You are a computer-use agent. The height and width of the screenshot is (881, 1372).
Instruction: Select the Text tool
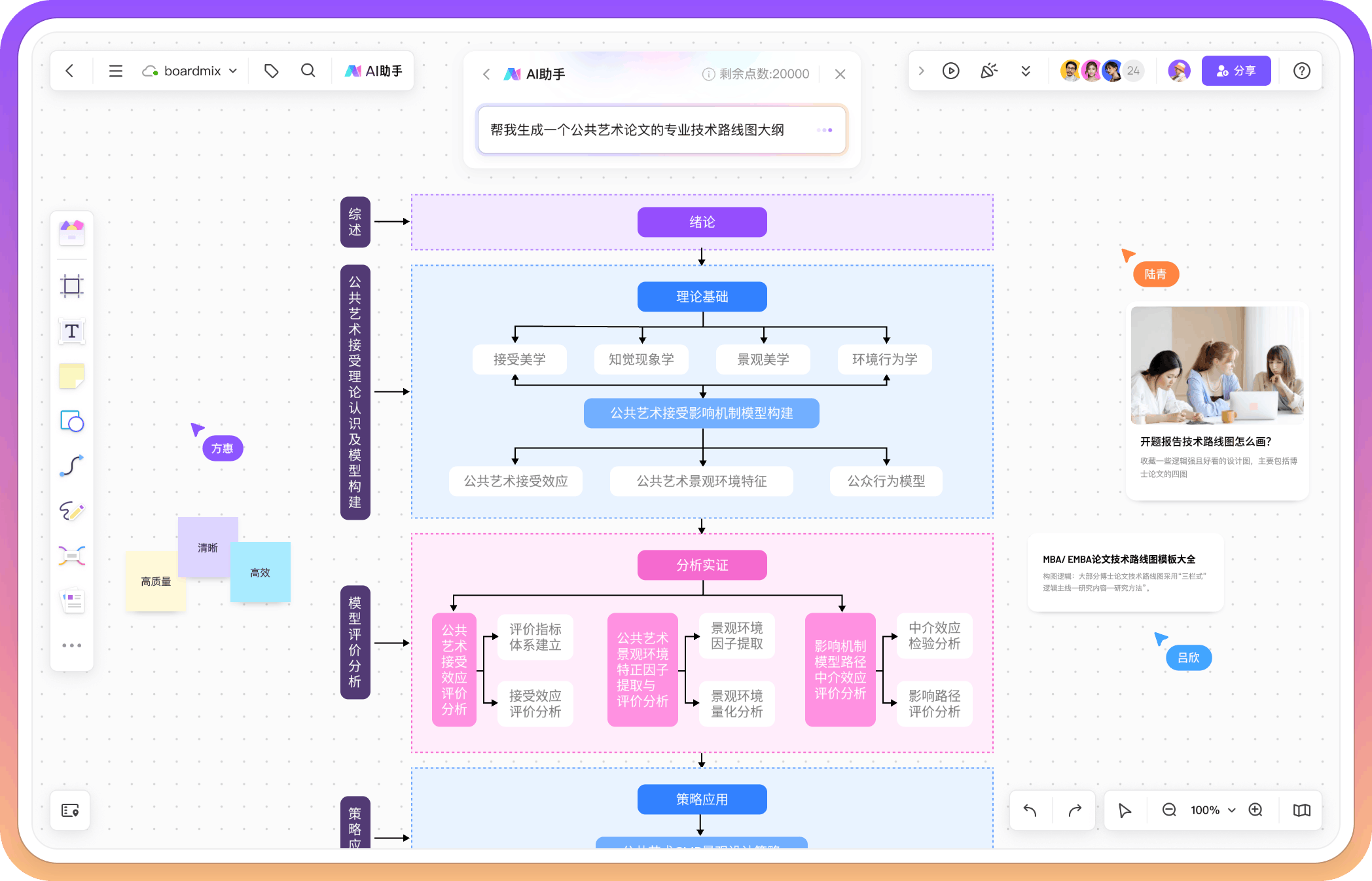click(x=72, y=331)
